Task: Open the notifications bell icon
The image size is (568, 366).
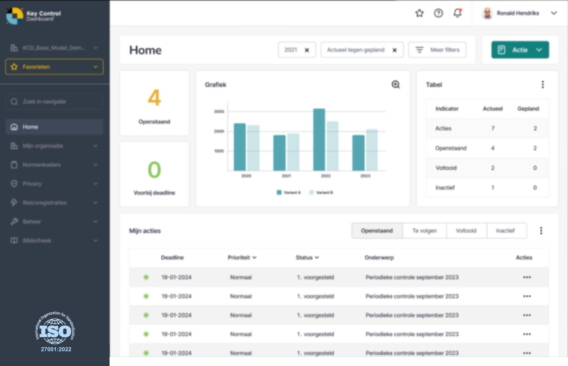Action: point(458,13)
